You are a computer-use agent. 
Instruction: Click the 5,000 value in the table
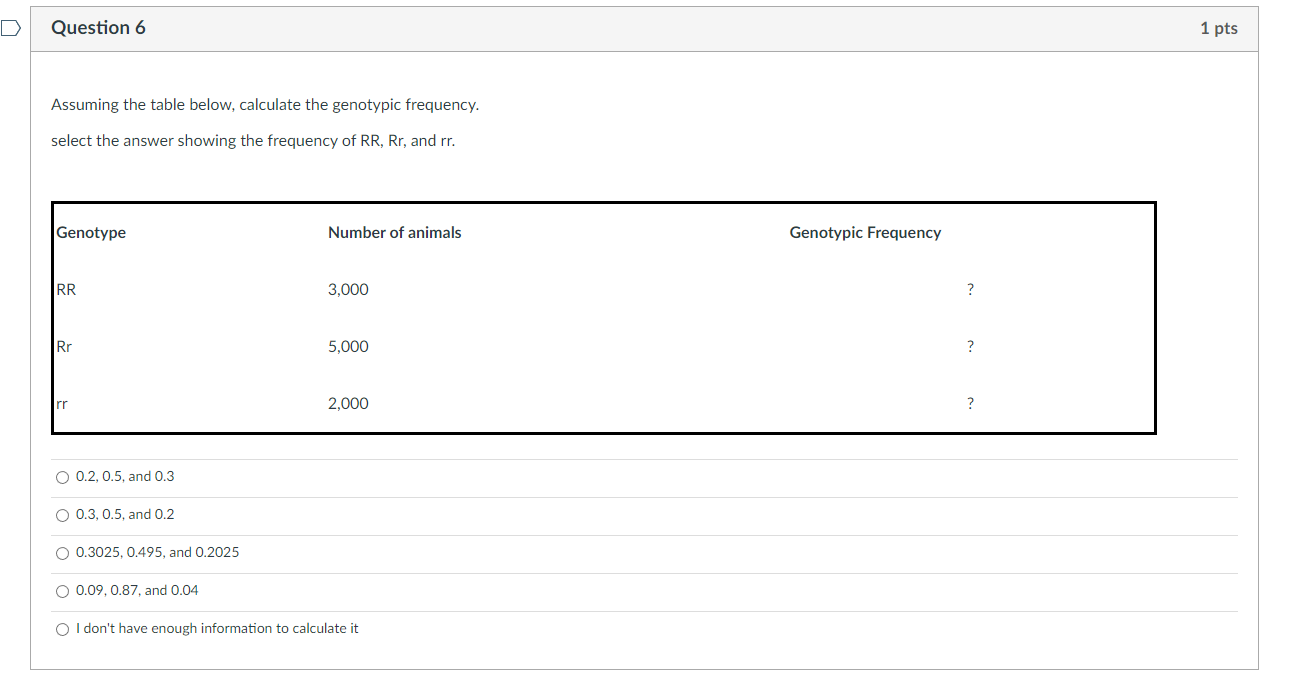348,346
